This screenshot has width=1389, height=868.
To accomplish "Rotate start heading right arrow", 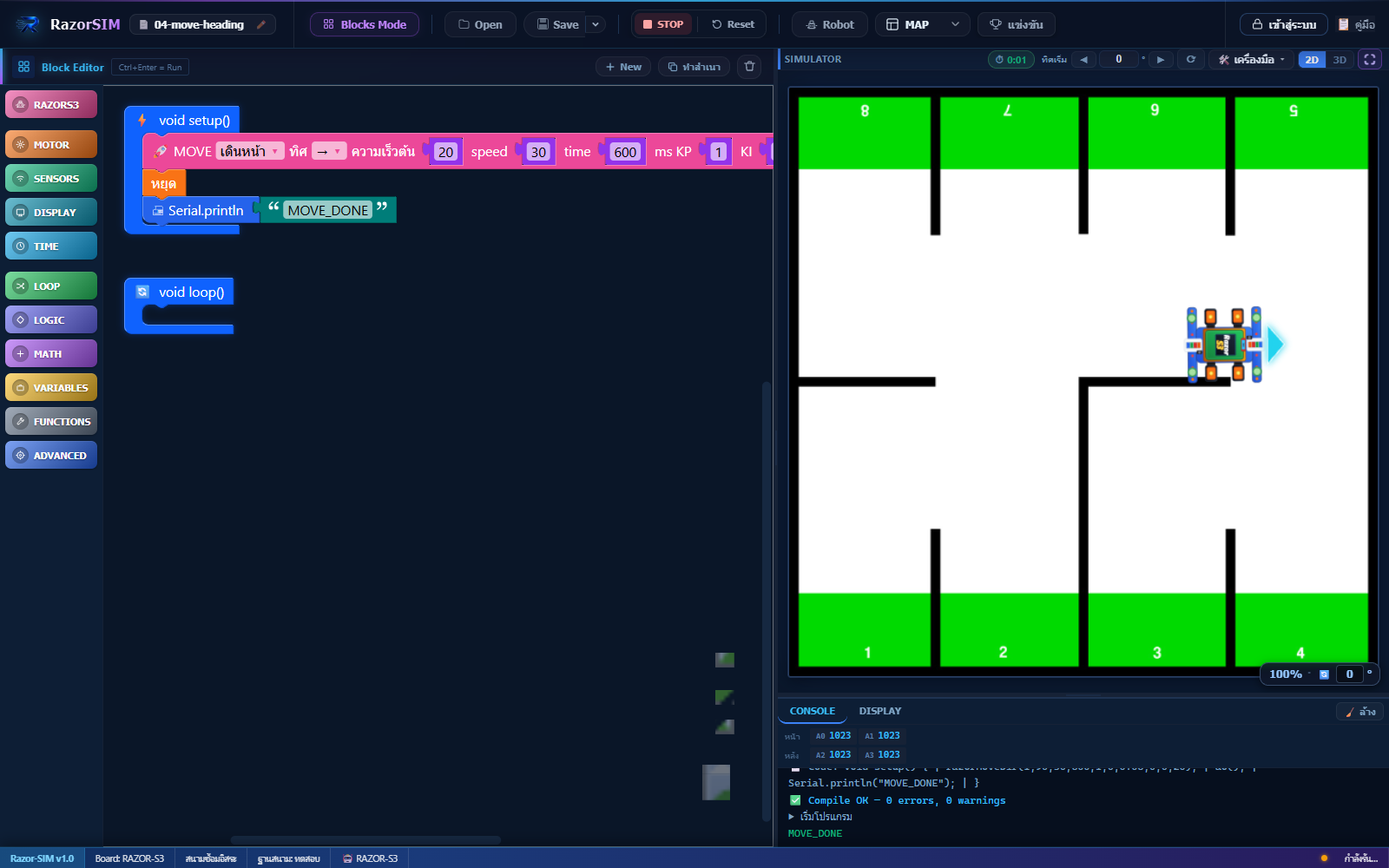I will click(1161, 60).
